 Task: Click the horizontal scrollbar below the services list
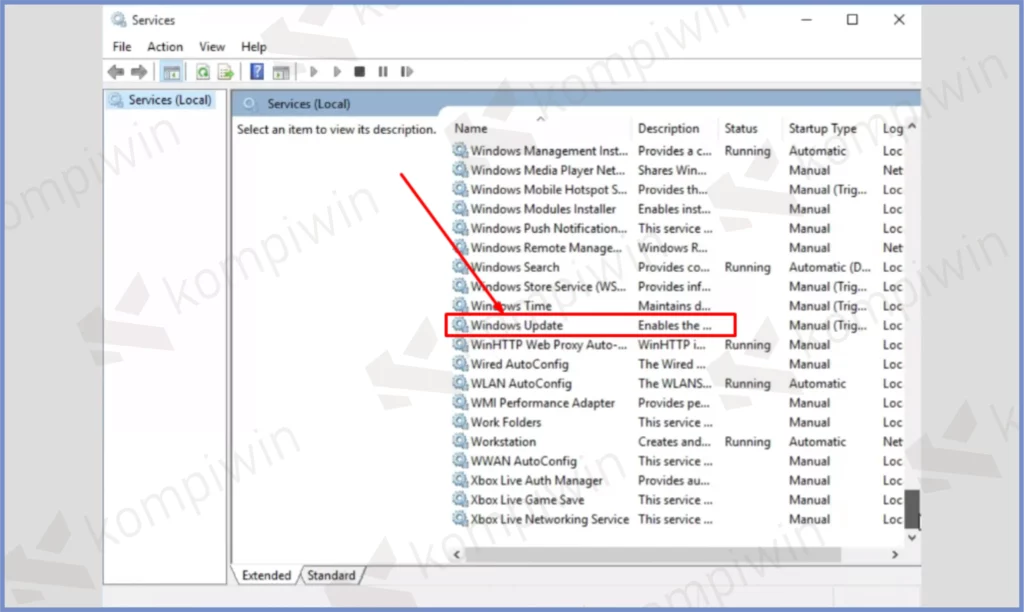pyautogui.click(x=680, y=553)
